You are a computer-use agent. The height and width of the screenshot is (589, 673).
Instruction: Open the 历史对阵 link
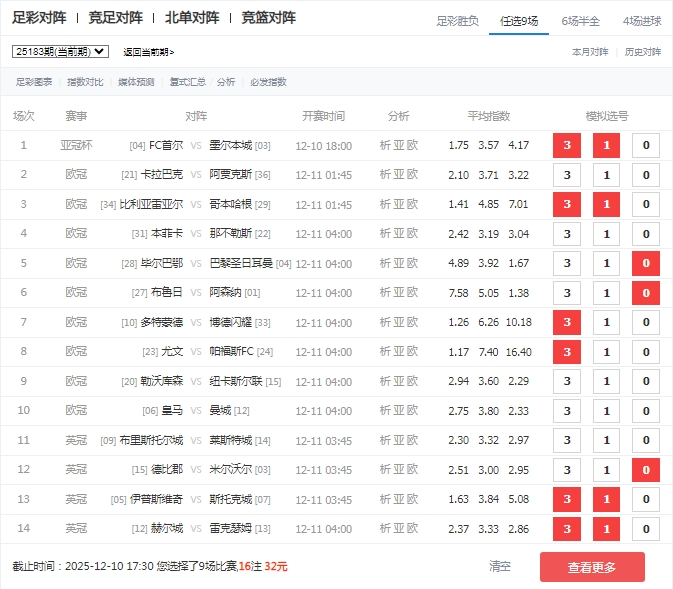[x=642, y=52]
